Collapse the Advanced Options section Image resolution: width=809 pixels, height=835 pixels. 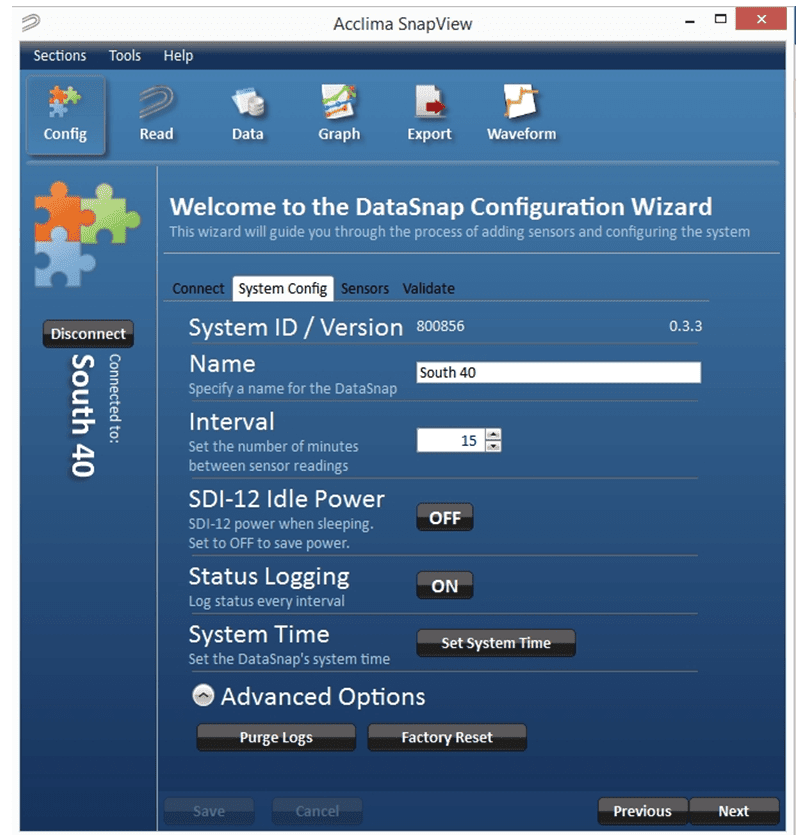pyautogui.click(x=203, y=697)
